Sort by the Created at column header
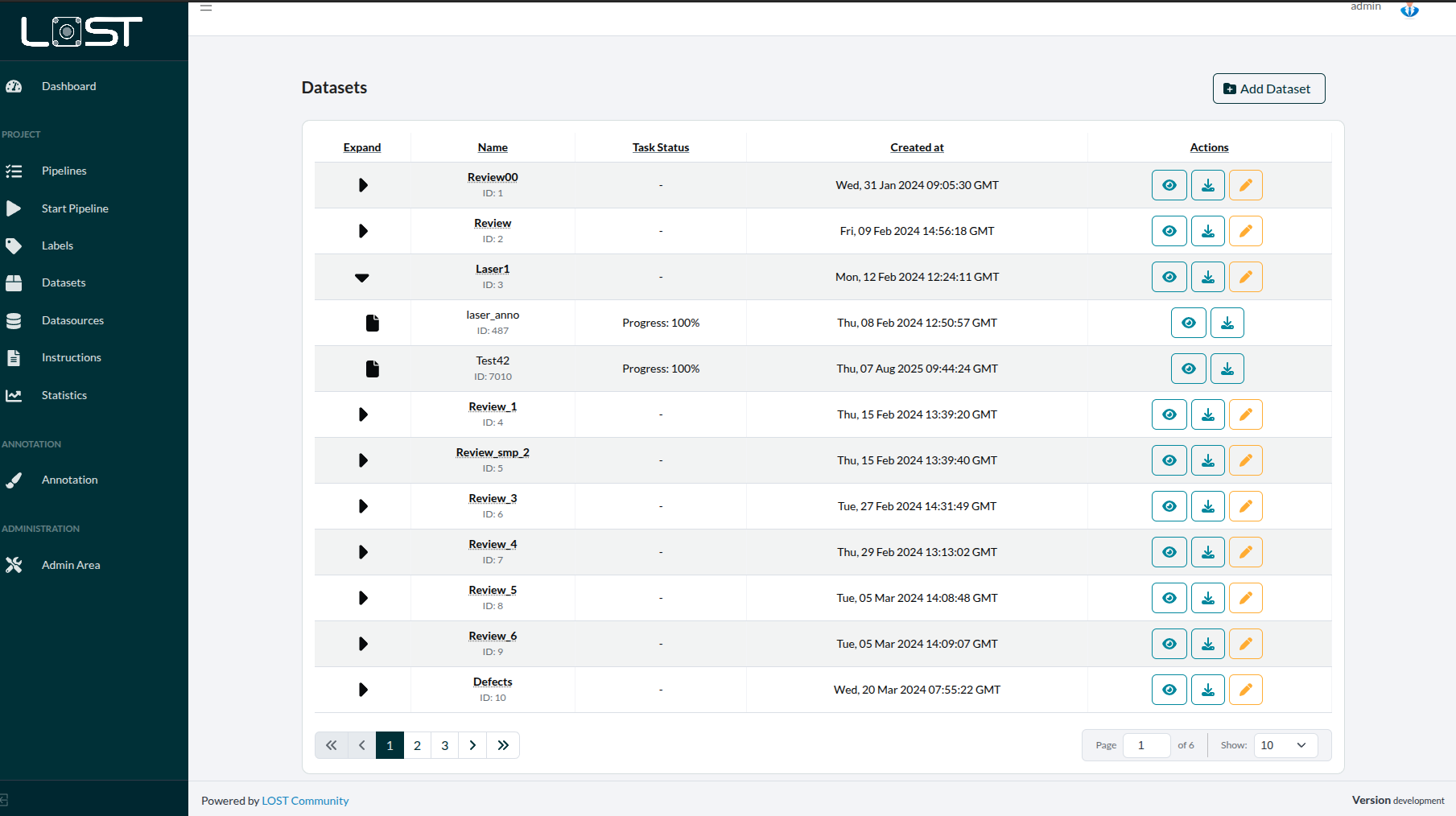 click(917, 147)
